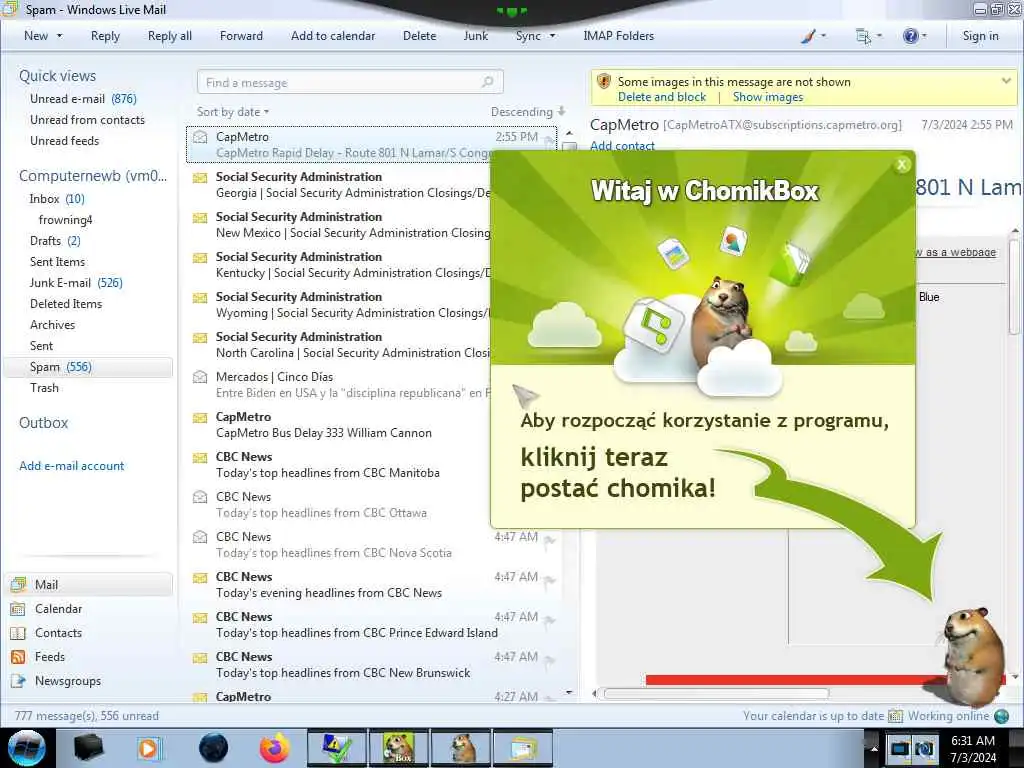Click flag icon on CBC Prince Edward Island message
1024x768 pixels.
coord(550,620)
